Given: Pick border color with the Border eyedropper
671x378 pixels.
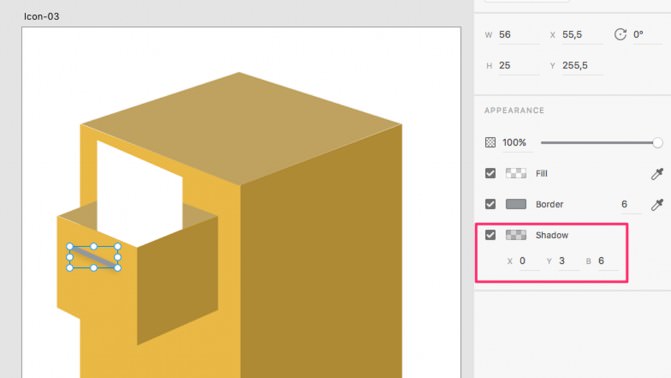Looking at the screenshot, I should click(657, 205).
